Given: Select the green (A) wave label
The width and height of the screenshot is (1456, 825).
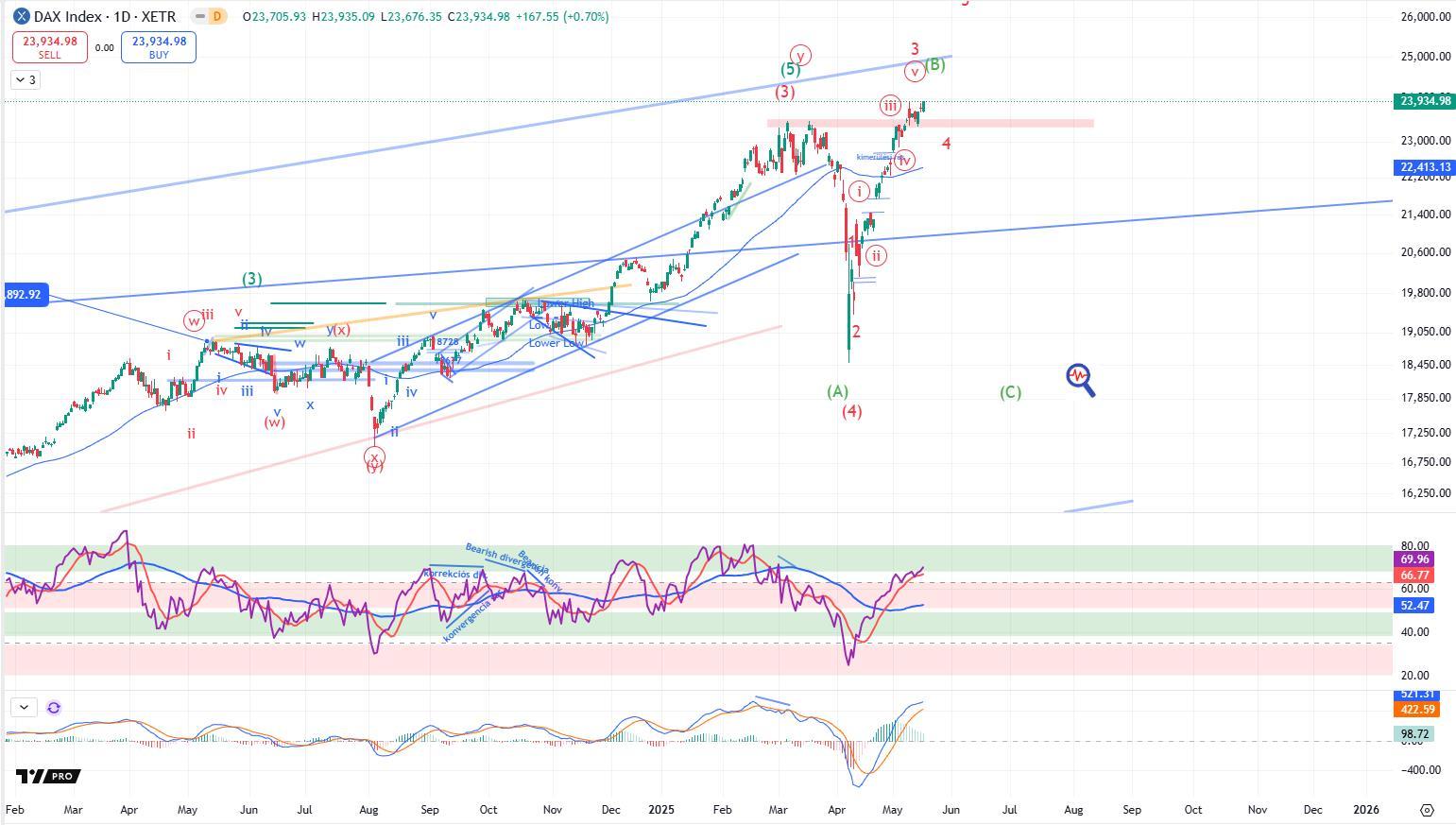Looking at the screenshot, I should point(837,391).
